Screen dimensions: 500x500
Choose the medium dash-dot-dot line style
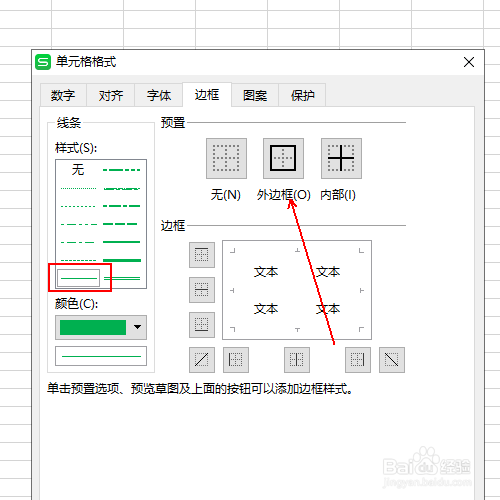(x=122, y=170)
